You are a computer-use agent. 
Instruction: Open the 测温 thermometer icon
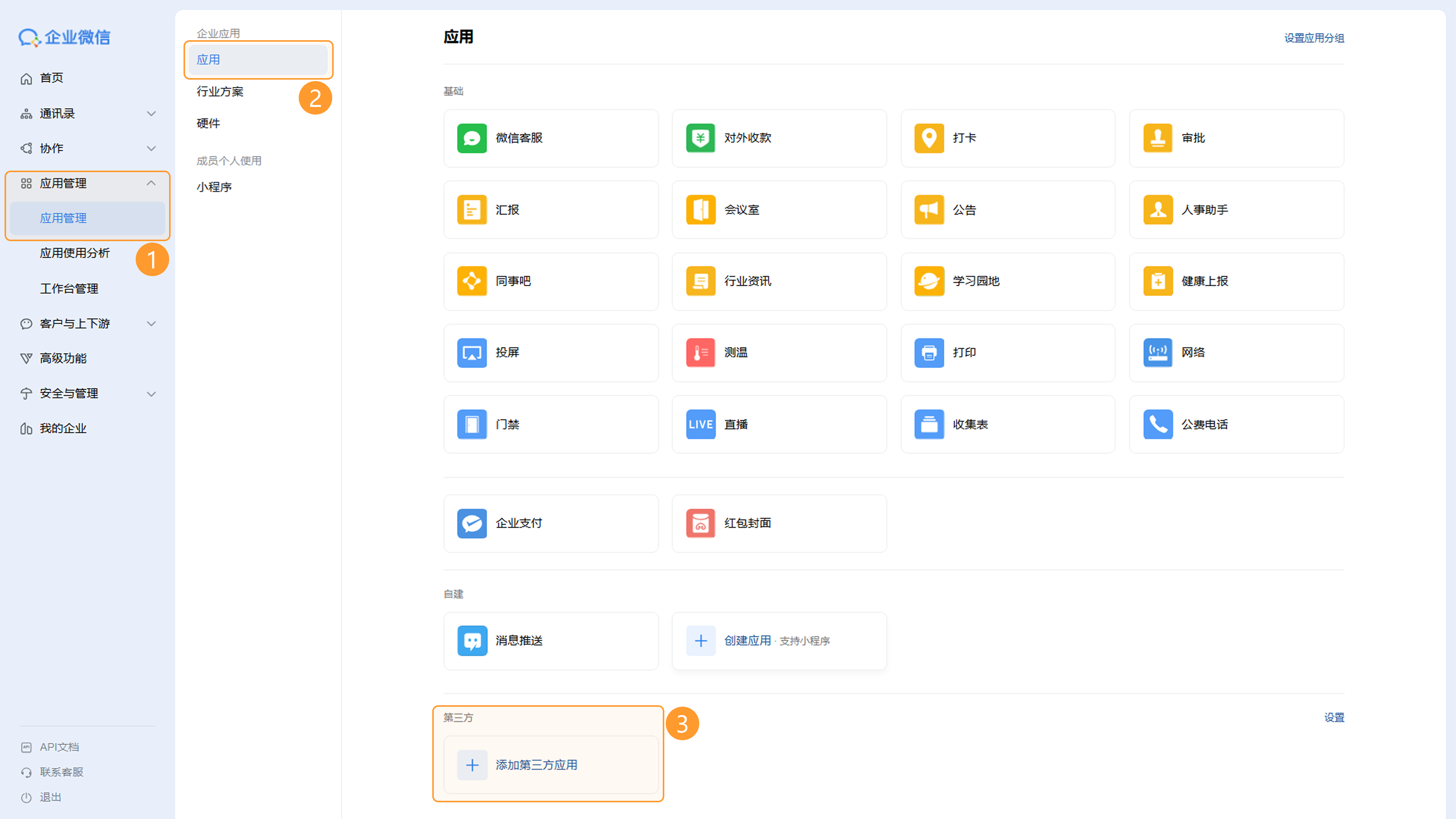pyautogui.click(x=700, y=353)
